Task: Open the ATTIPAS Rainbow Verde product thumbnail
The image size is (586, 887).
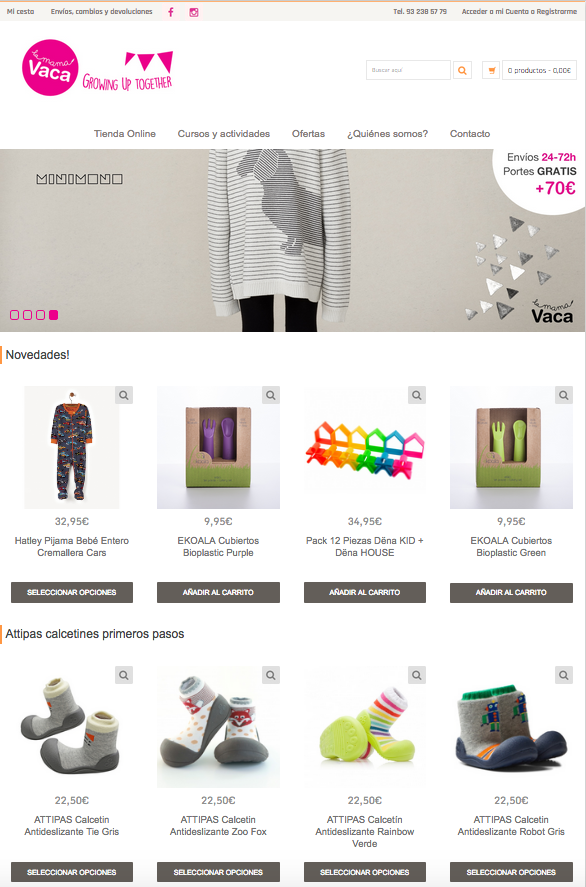Action: (365, 727)
